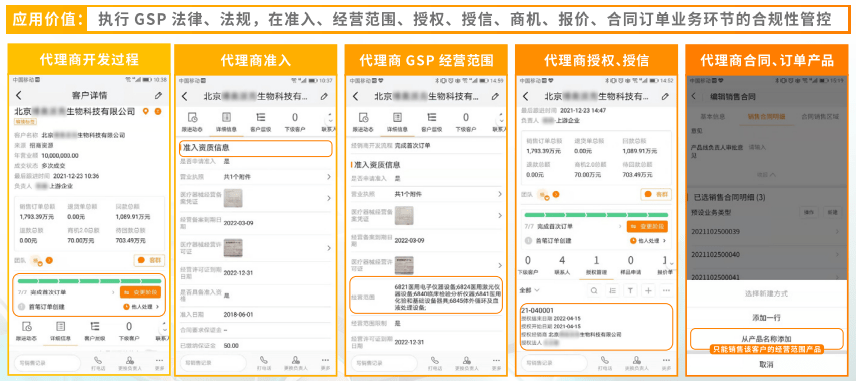The height and width of the screenshot is (381, 856).
Task: Switch to 基本信息 tab
Action: (712, 116)
